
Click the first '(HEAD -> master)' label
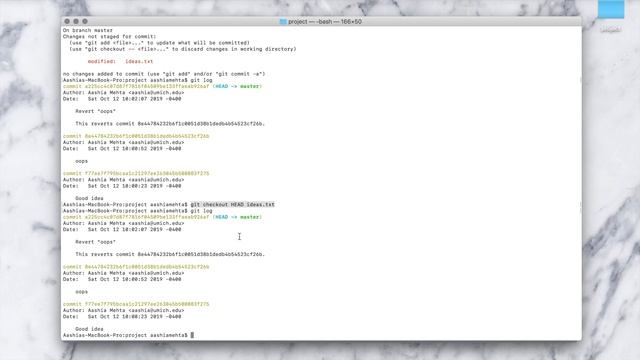(x=237, y=86)
